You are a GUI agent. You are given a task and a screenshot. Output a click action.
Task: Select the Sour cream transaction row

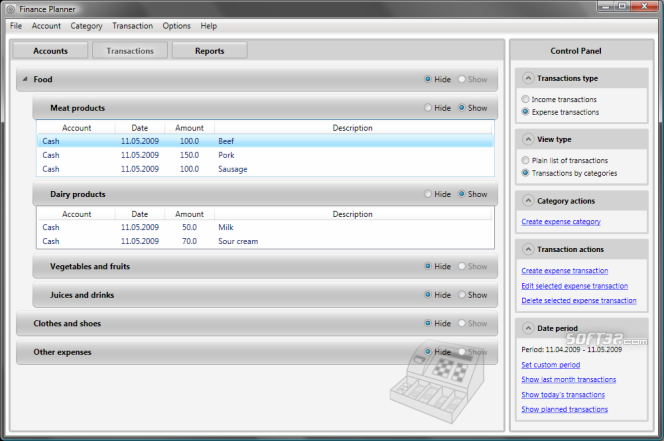click(265, 241)
